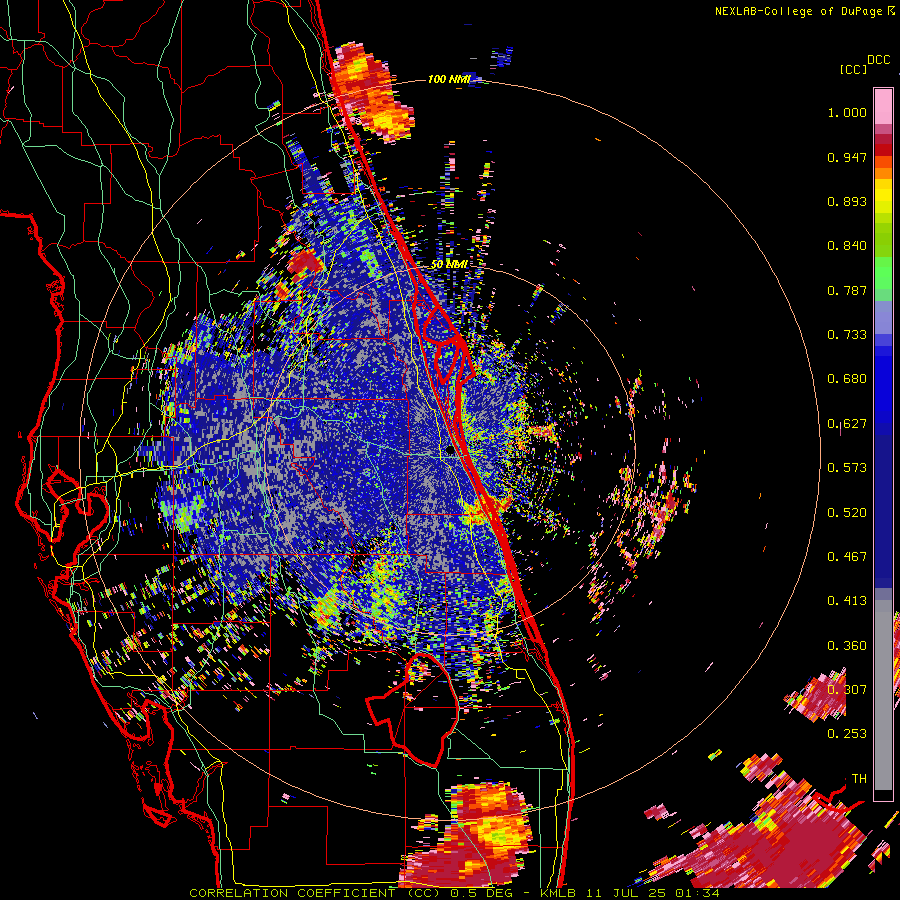The height and width of the screenshot is (900, 900).
Task: Pick the yellow band on the color scale
Action: click(883, 196)
